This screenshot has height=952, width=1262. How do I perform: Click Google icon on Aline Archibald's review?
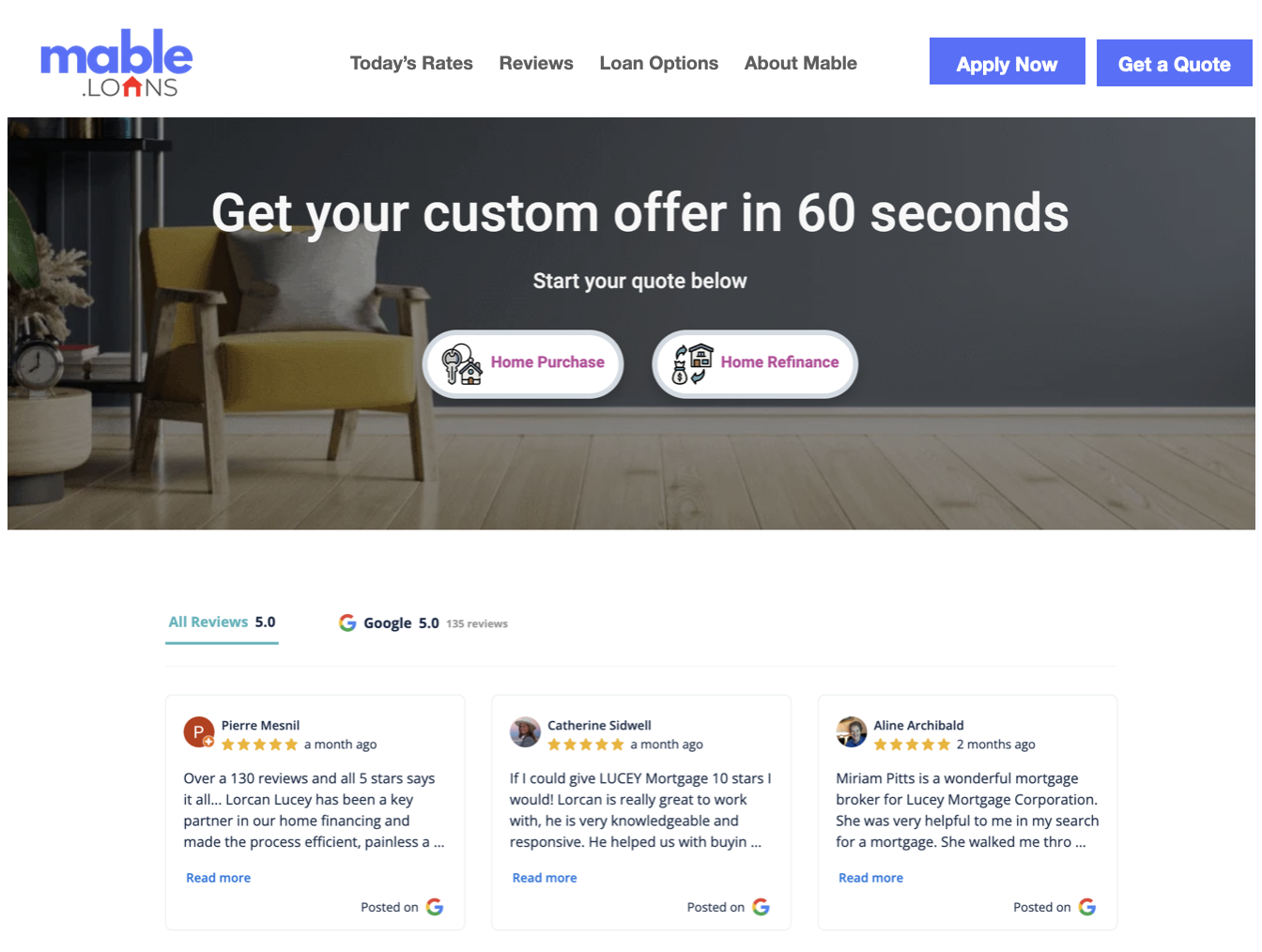tap(1087, 907)
